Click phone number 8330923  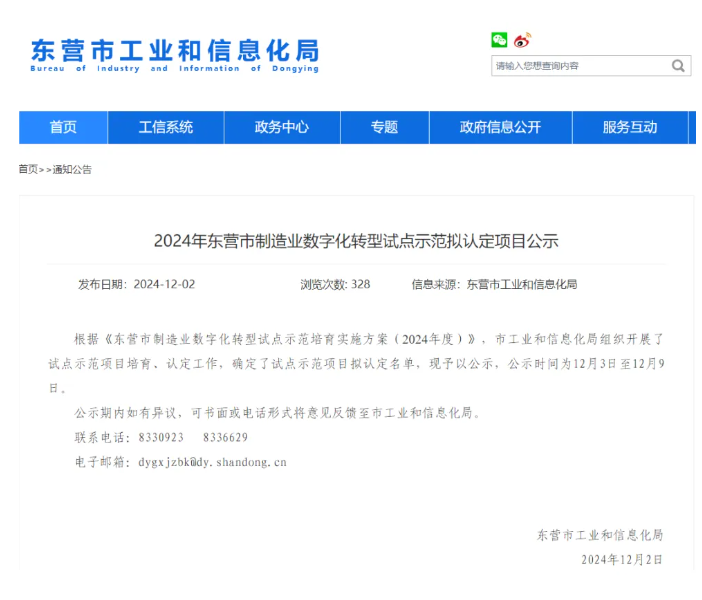point(161,437)
